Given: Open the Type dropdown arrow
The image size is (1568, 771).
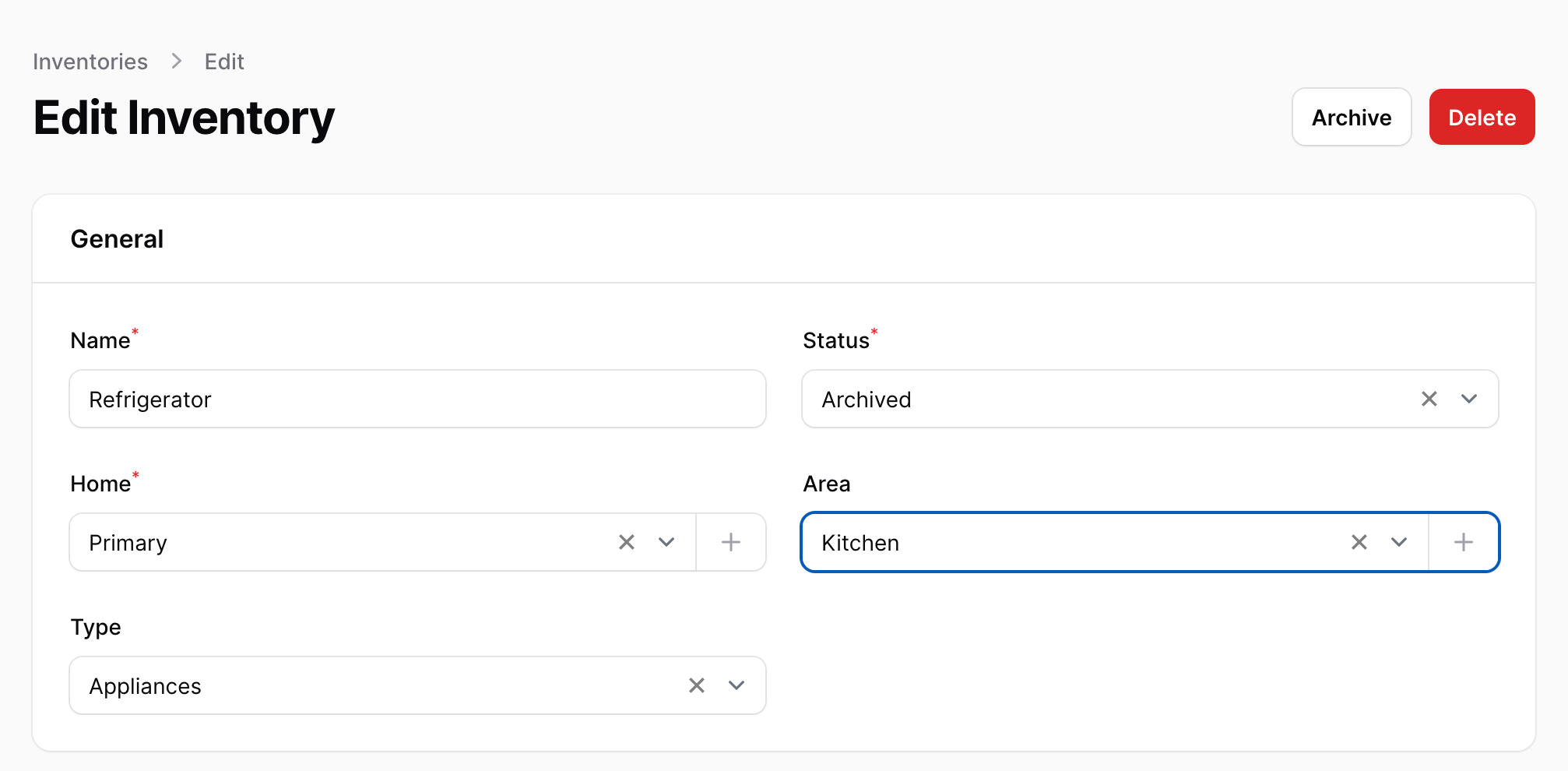Looking at the screenshot, I should (736, 685).
